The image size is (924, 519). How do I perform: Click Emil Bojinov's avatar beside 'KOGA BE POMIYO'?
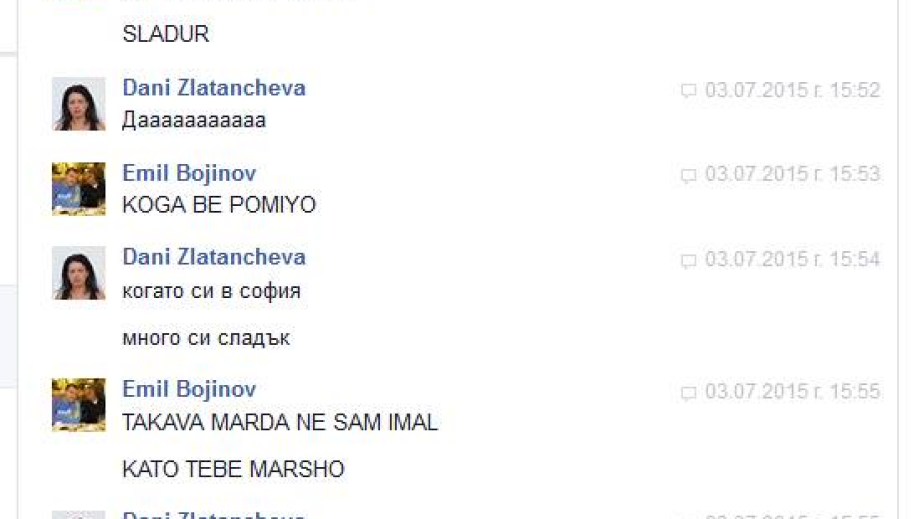(79, 189)
